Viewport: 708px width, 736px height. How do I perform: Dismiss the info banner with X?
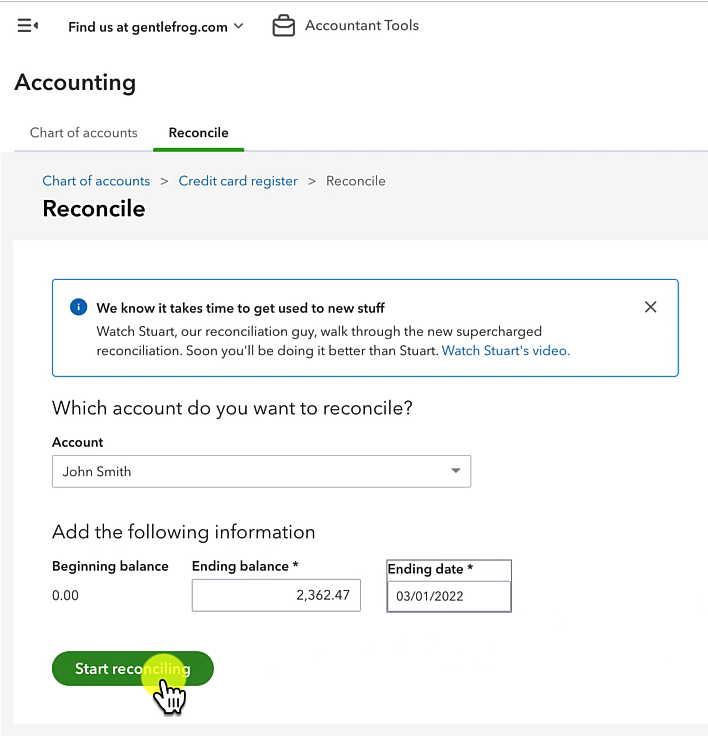point(650,307)
